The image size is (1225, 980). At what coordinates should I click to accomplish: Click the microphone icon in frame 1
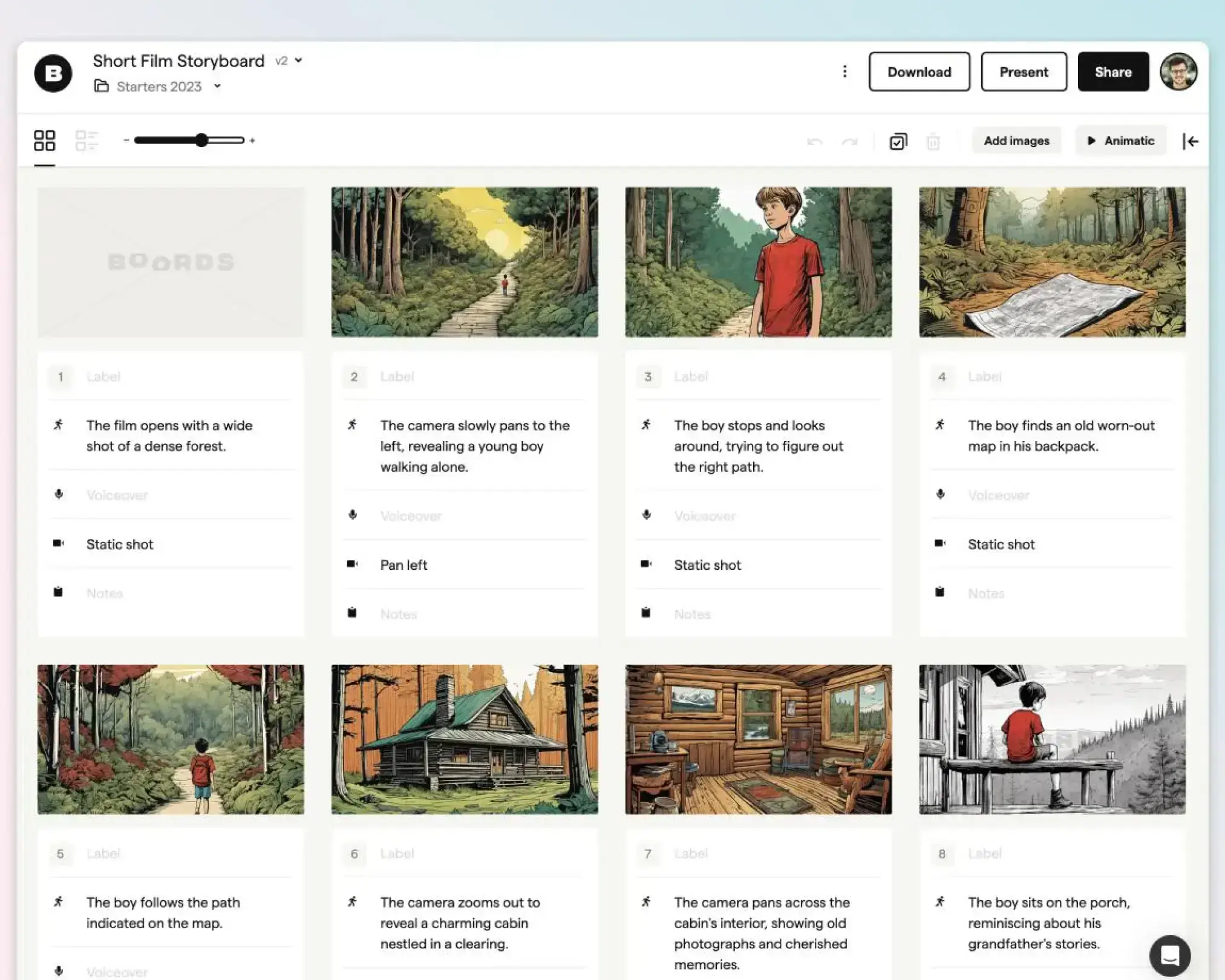click(x=59, y=494)
